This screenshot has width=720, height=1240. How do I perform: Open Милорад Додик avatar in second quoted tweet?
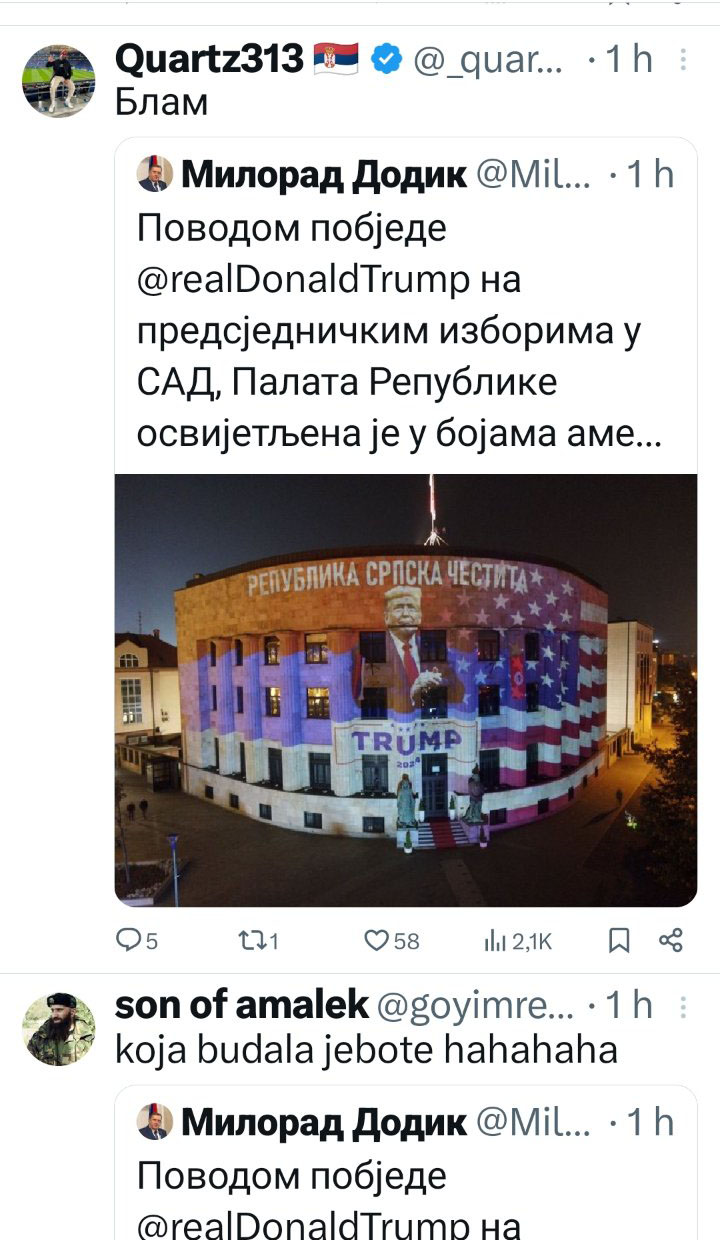pos(154,1122)
